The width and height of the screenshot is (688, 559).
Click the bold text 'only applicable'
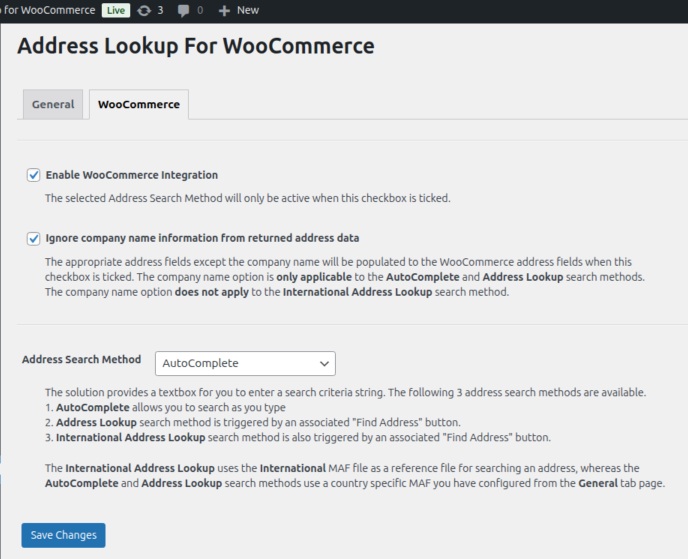314,277
